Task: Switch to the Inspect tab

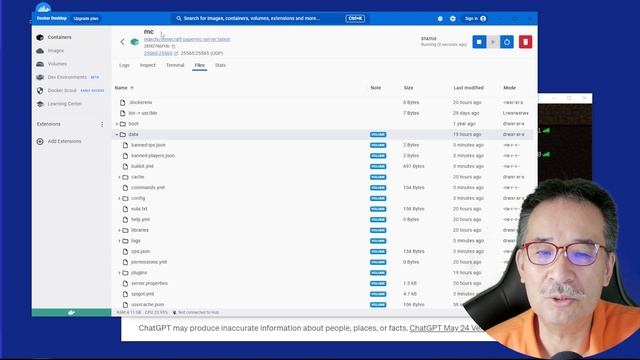Action: [x=148, y=65]
